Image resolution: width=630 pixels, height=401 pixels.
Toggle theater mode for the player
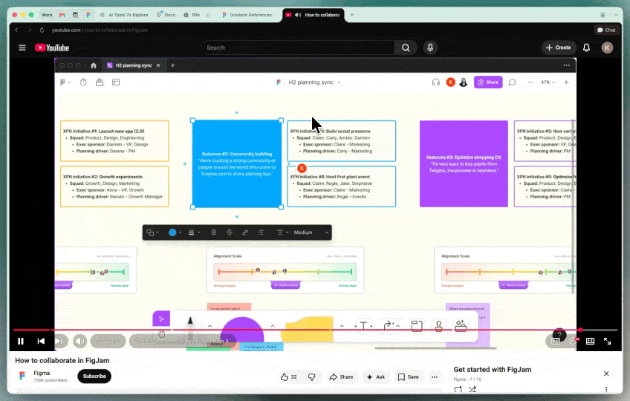(x=590, y=341)
